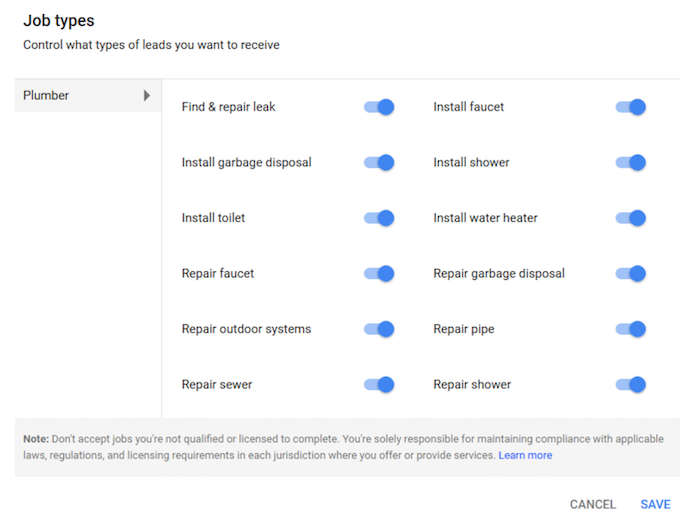Expand the Plumber category arrow
The height and width of the screenshot is (528, 700).
[147, 96]
